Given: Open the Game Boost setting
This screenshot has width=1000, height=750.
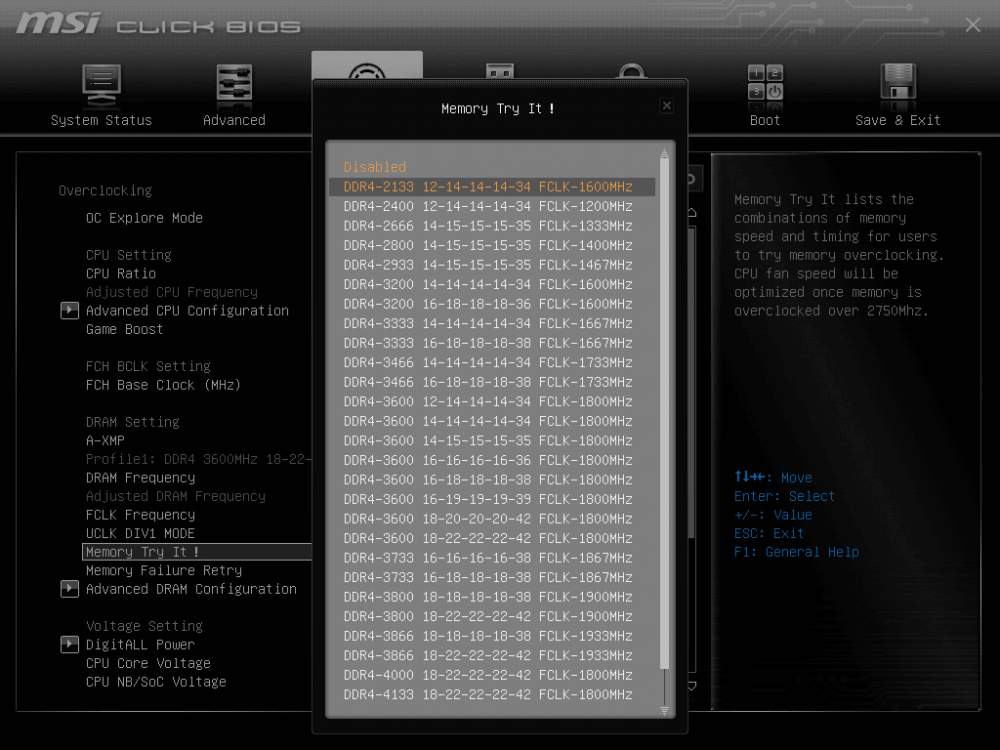Looking at the screenshot, I should coord(124,329).
